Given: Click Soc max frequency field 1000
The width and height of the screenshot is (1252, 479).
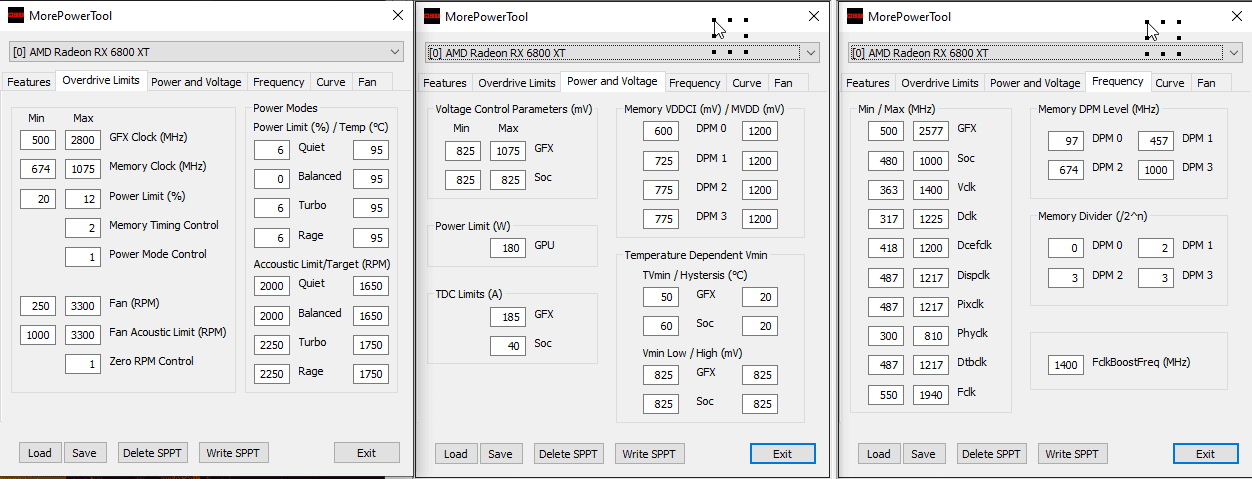Looking at the screenshot, I should [x=931, y=160].
